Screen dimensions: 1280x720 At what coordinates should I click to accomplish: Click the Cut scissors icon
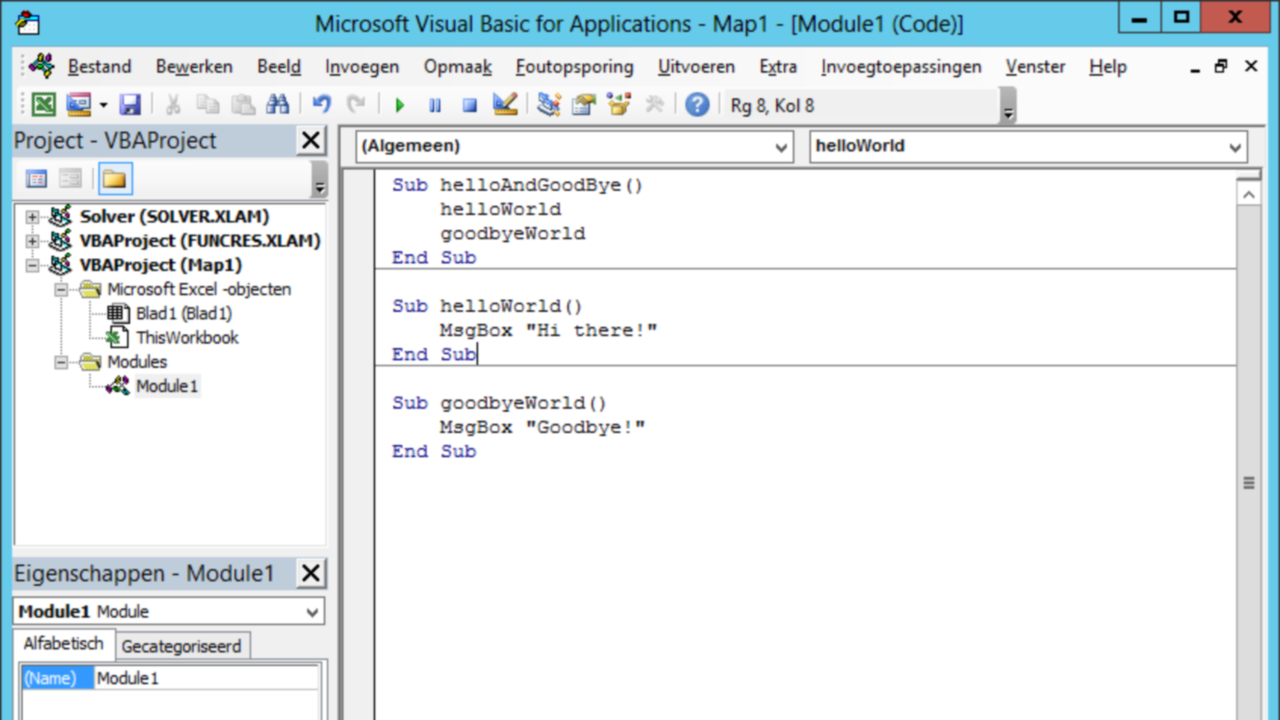173,105
